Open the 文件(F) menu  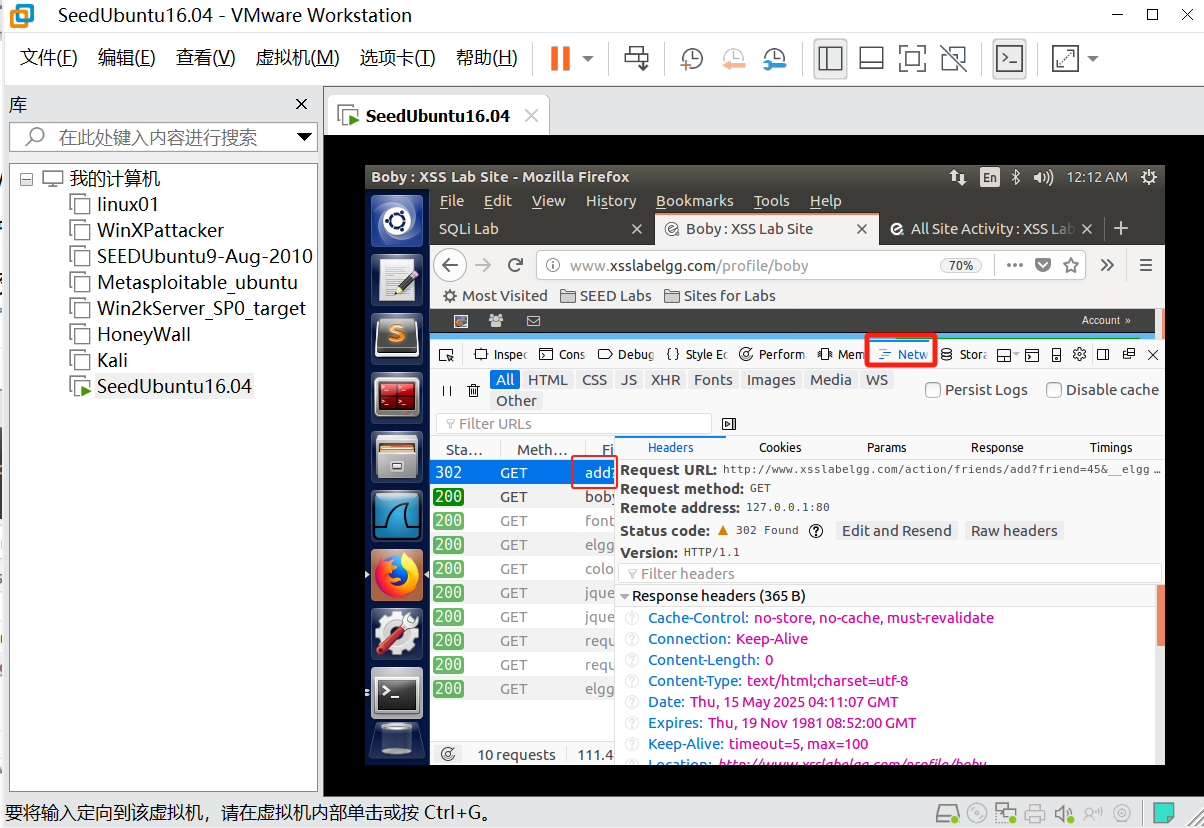click(x=49, y=58)
